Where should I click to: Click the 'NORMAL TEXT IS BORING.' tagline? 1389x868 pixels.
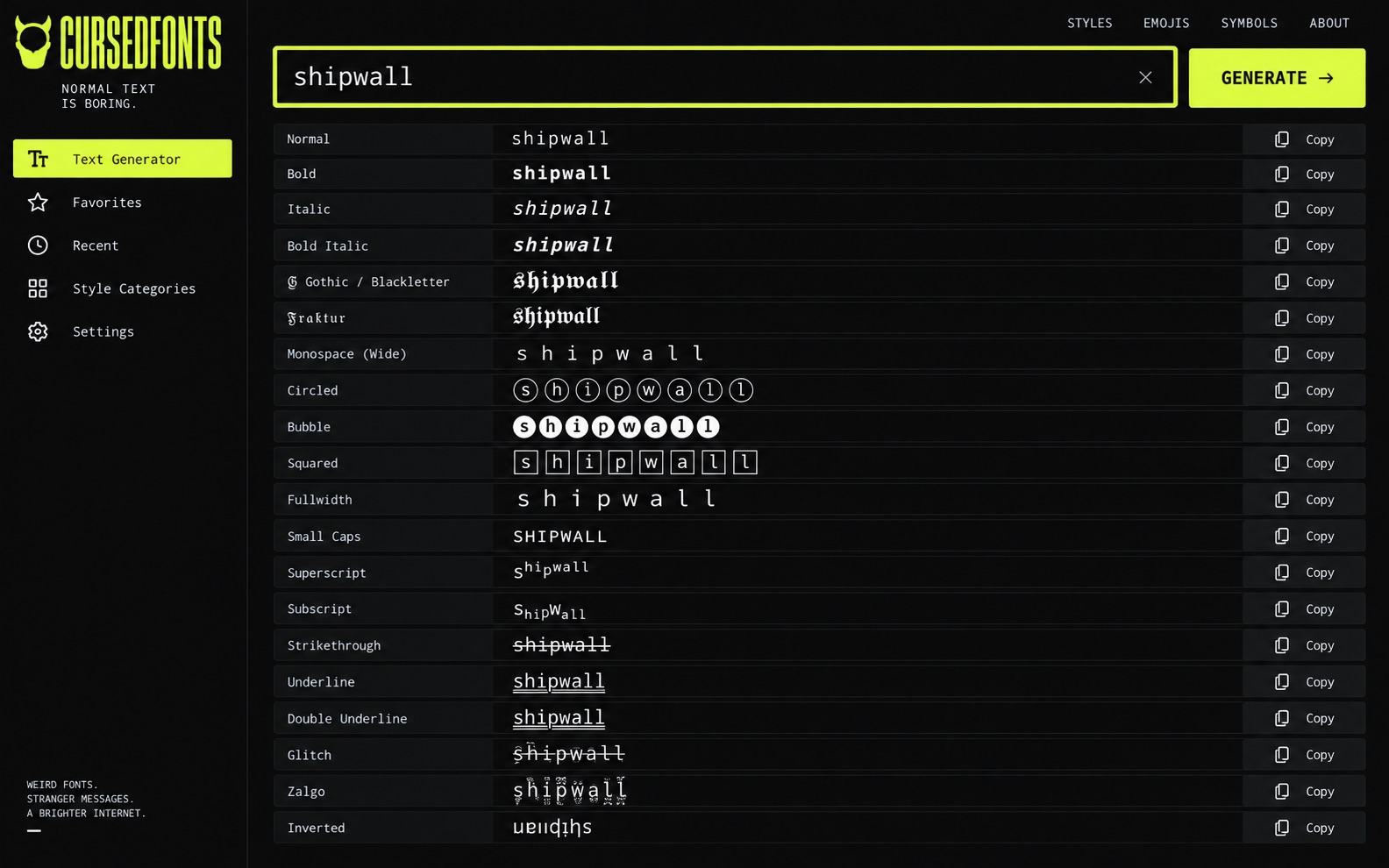coord(109,96)
